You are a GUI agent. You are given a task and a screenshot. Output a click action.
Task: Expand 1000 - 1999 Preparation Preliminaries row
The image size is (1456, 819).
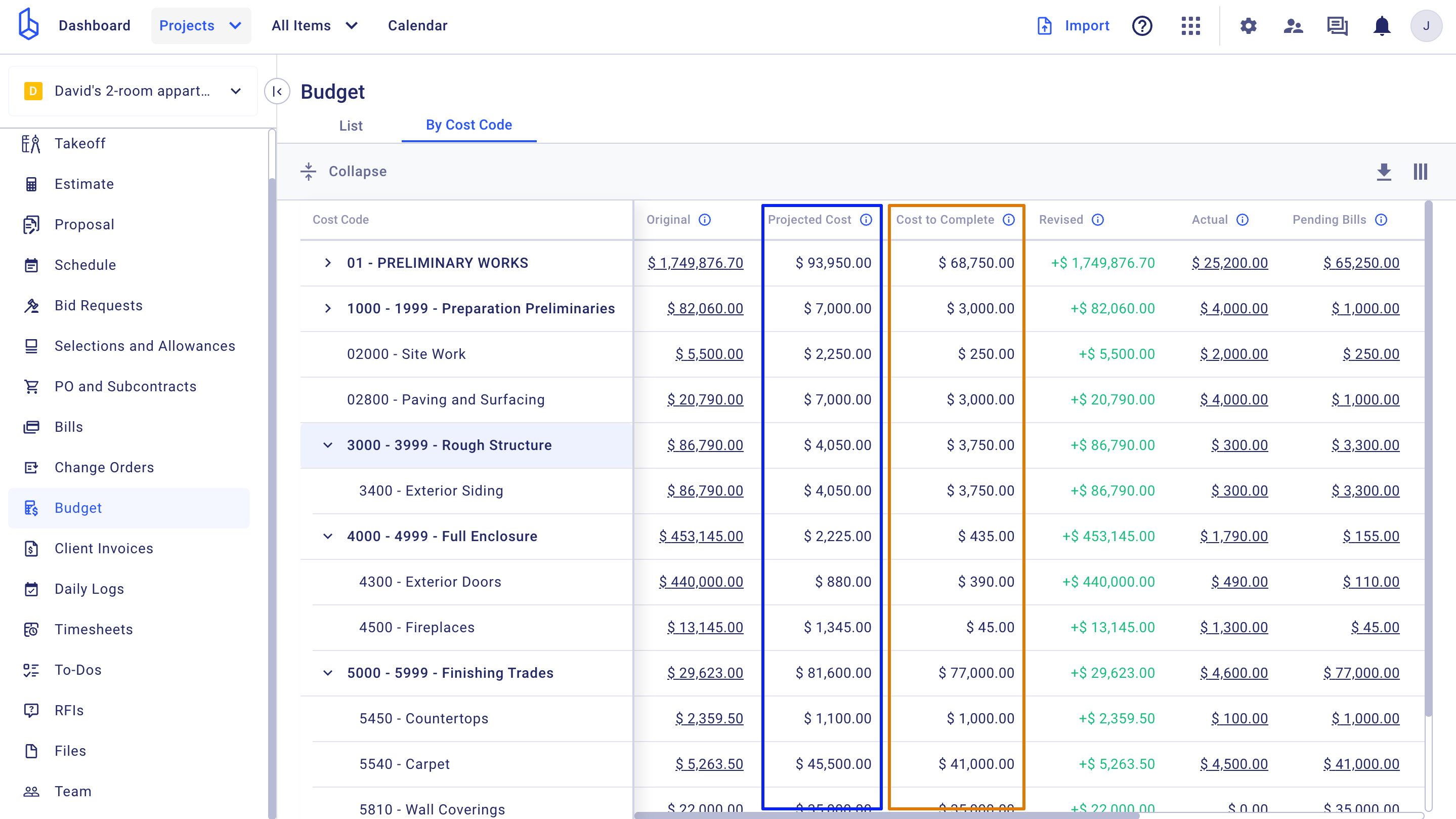(x=328, y=308)
